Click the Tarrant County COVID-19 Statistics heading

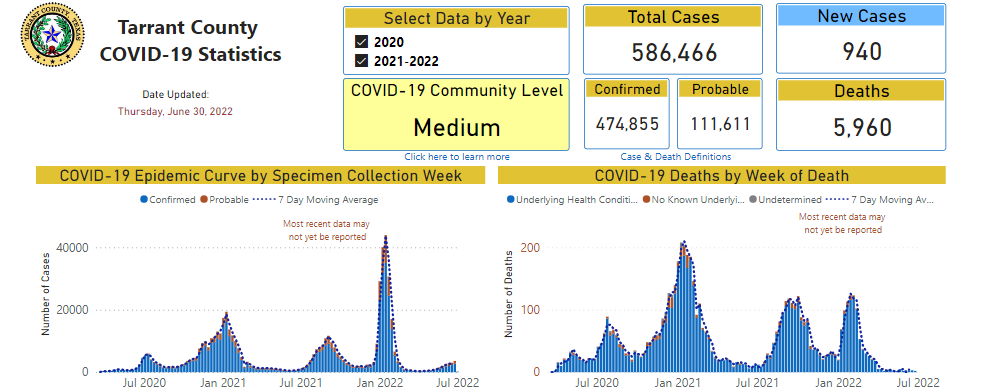pyautogui.click(x=190, y=41)
